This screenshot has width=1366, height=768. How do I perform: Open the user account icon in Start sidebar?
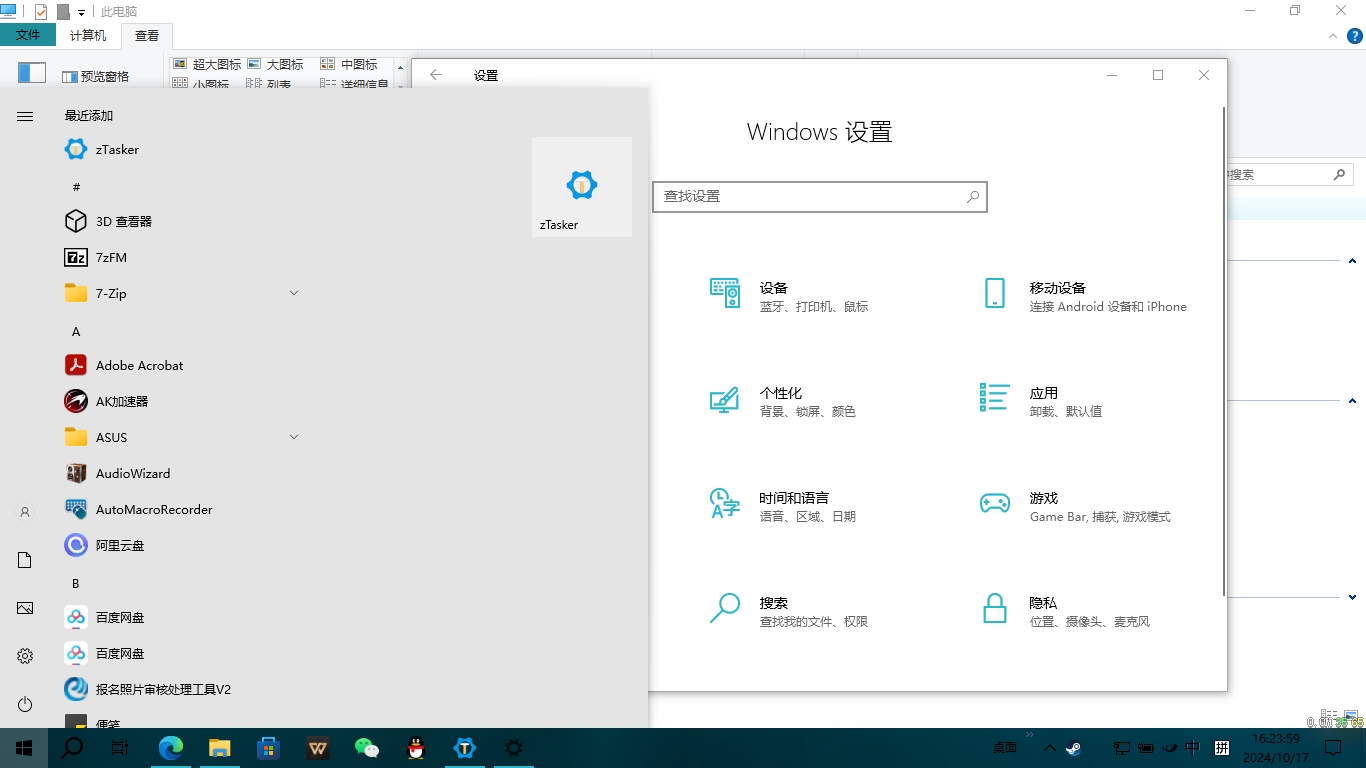(25, 512)
